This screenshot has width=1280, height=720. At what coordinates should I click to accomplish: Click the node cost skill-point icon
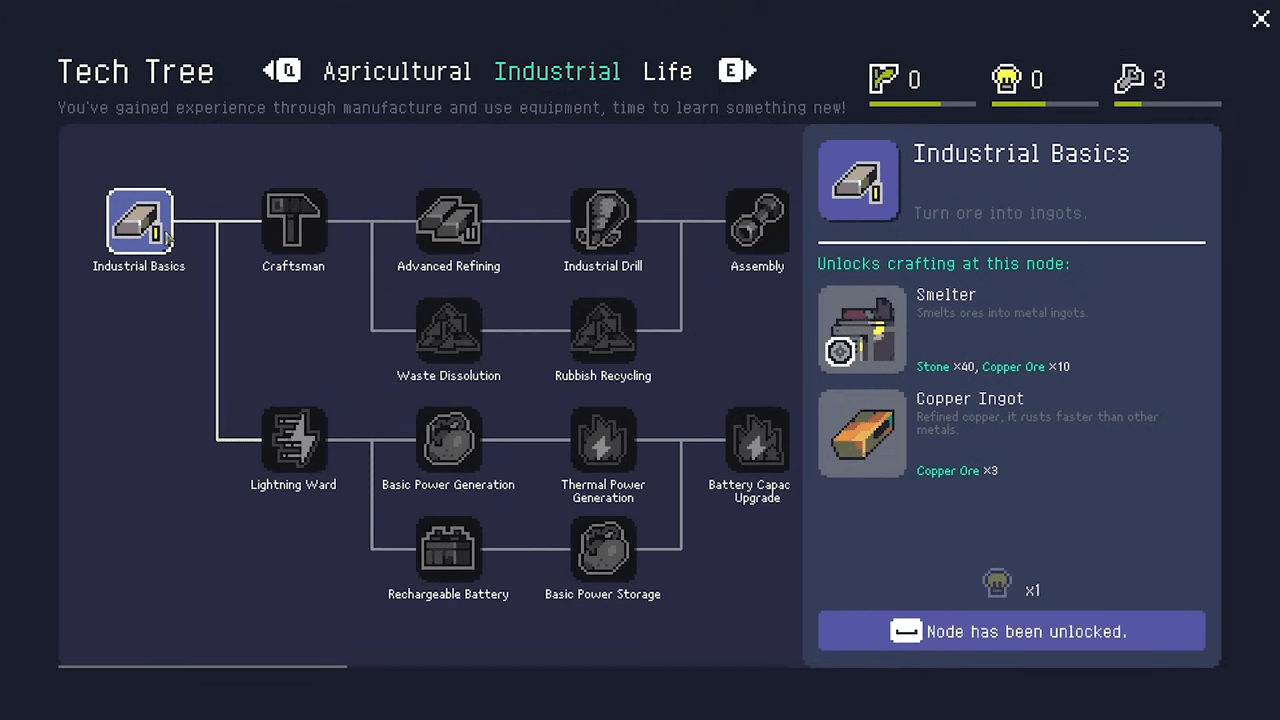pos(997,583)
